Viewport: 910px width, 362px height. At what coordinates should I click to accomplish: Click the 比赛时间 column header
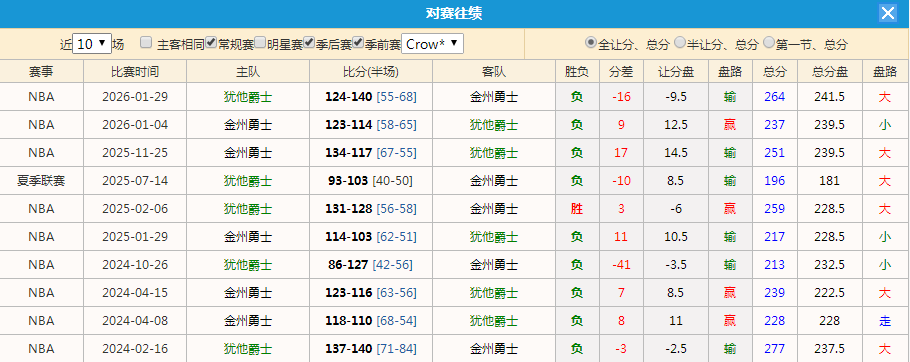coord(135,71)
